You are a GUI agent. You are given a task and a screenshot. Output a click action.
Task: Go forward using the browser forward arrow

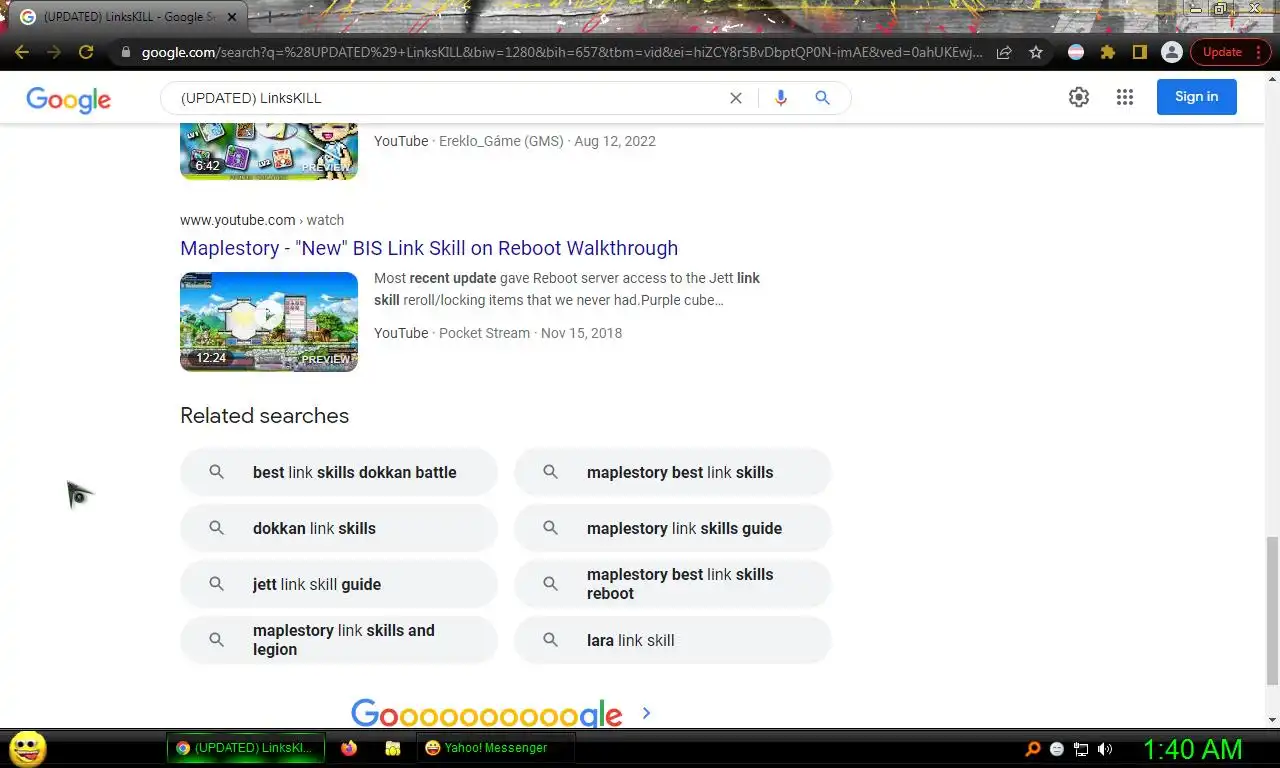point(54,52)
